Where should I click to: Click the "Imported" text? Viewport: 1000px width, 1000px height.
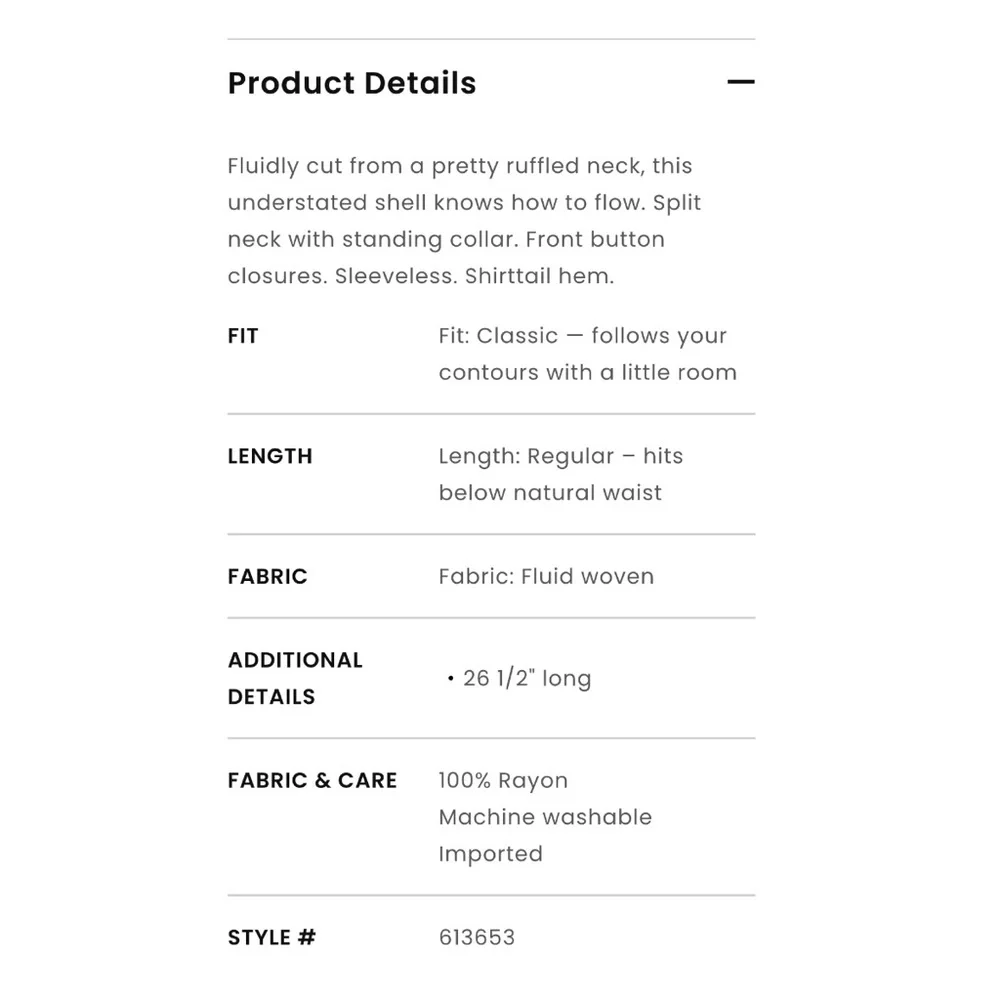point(490,854)
